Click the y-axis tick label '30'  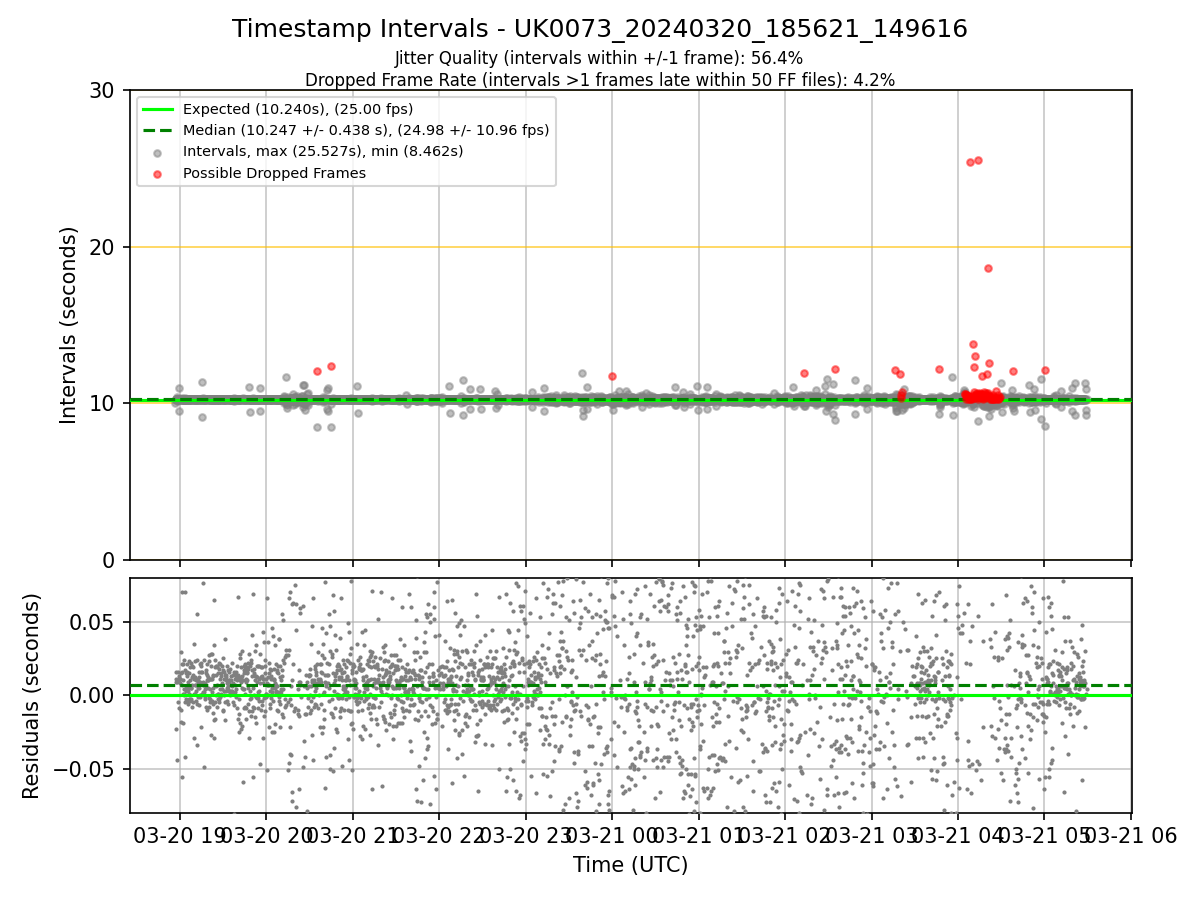click(101, 91)
